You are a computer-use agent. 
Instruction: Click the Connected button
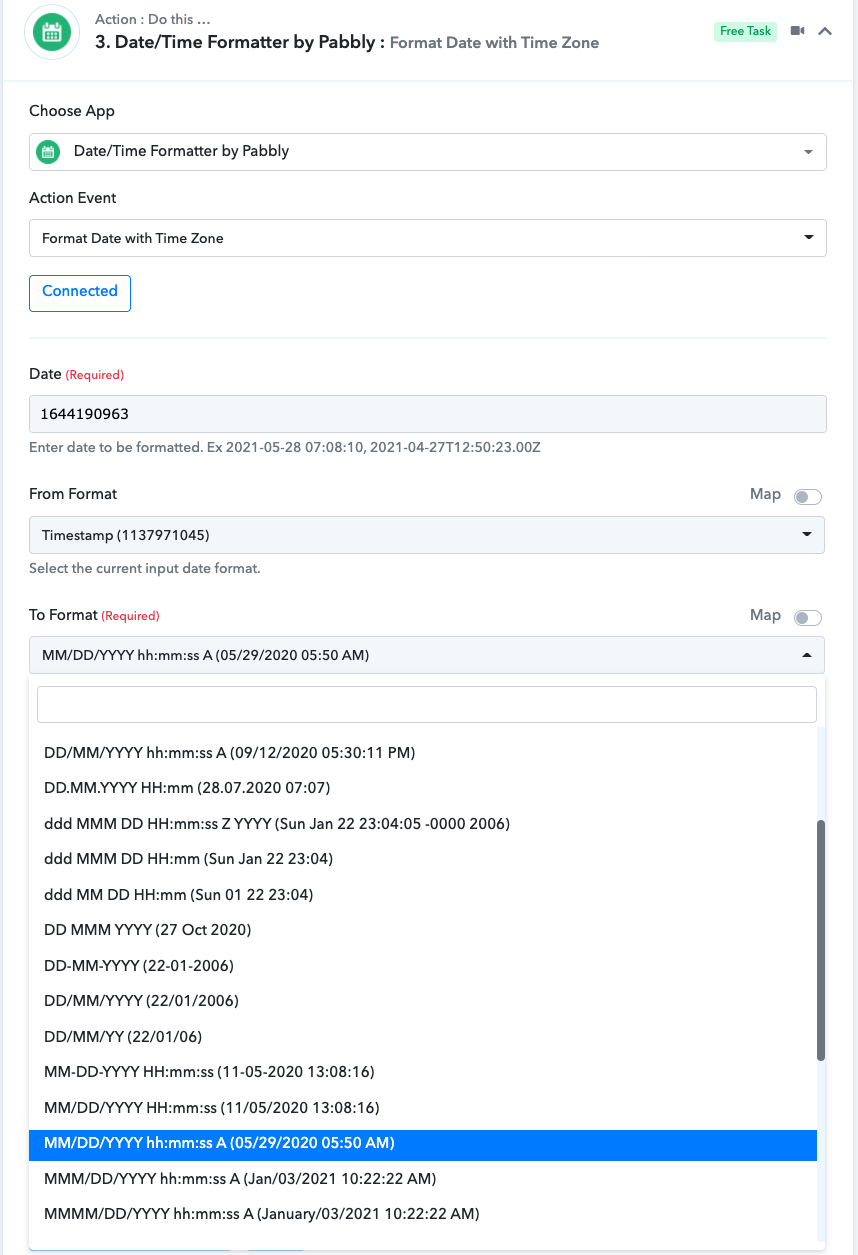pos(80,293)
